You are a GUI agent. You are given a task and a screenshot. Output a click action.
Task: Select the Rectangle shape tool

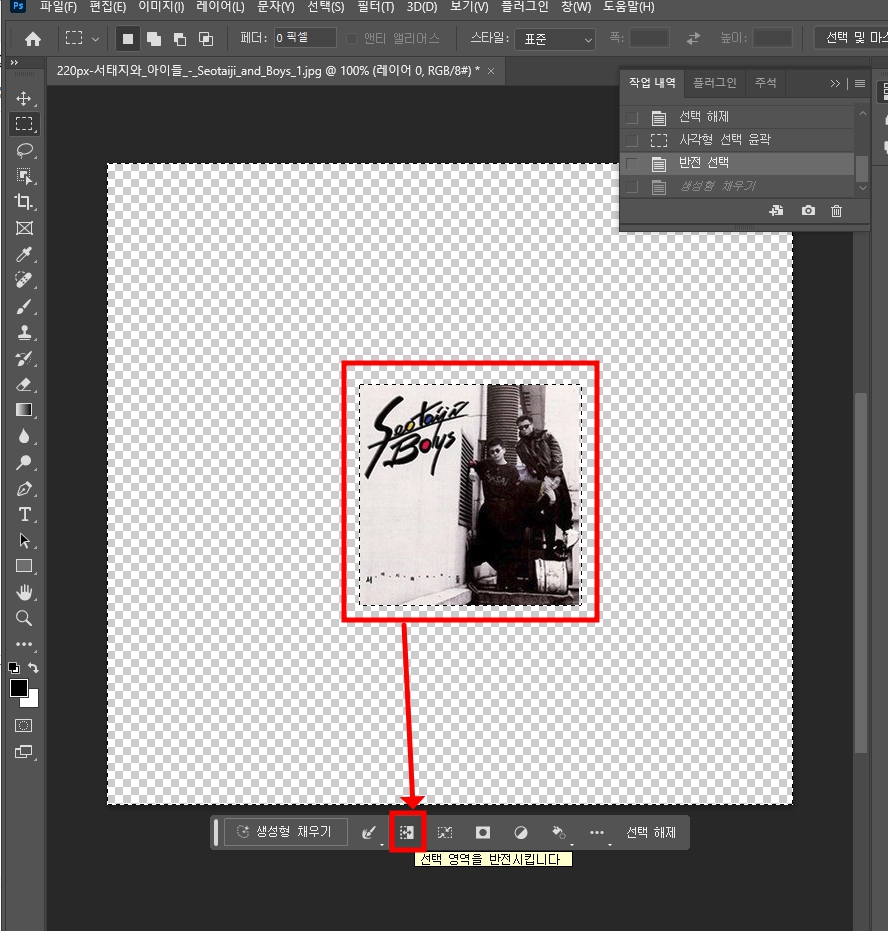pyautogui.click(x=24, y=566)
